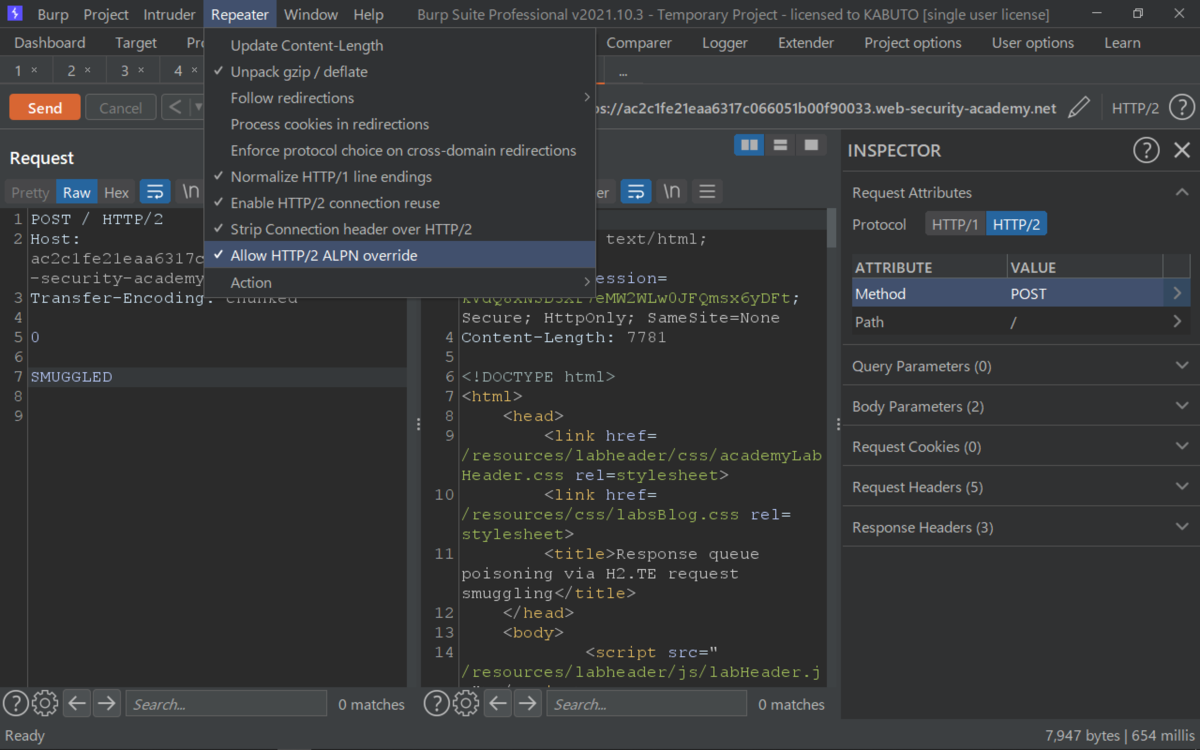Go to next match in Response search
Screen dimensions: 1200x750
coord(527,703)
